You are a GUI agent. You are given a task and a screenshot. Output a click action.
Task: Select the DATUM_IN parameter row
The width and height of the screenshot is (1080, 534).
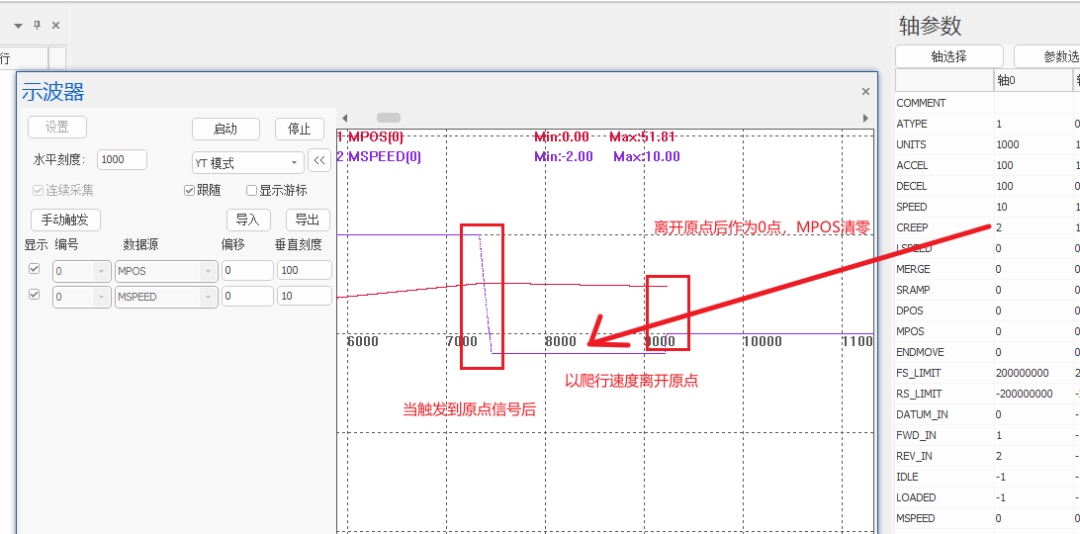coord(988,414)
